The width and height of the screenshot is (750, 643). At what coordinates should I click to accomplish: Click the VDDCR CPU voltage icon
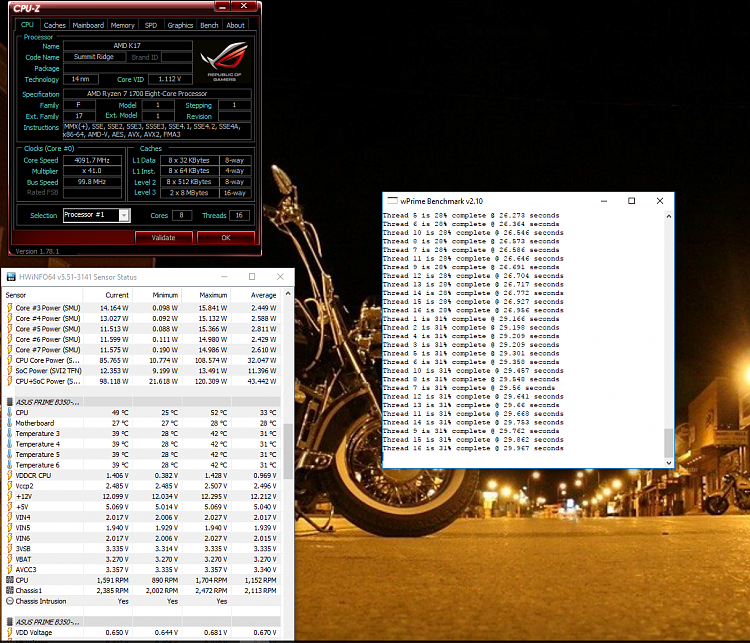click(9, 475)
